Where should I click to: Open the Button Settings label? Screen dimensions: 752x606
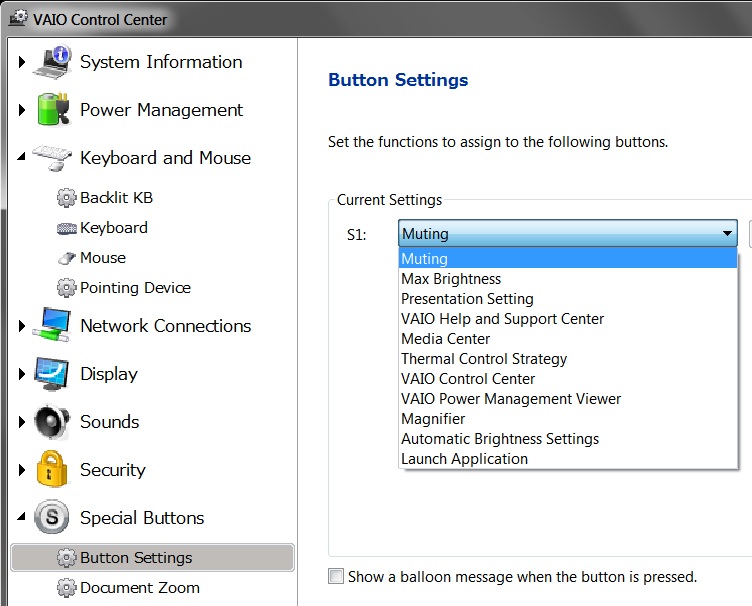click(136, 558)
